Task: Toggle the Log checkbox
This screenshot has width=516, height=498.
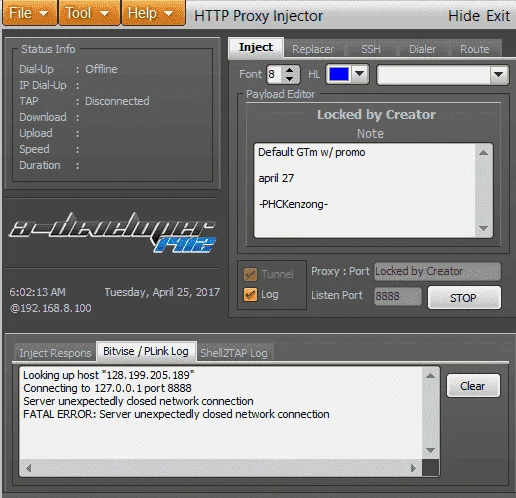Action: coord(250,295)
